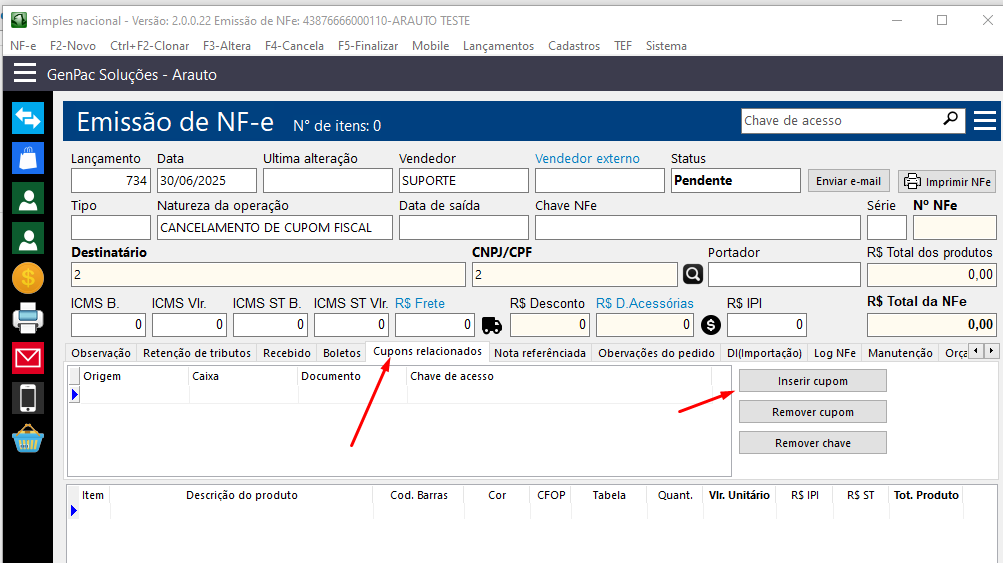Viewport: 1003px width, 563px height.
Task: Click the blue swap arrows sidebar icon
Action: tap(27, 118)
